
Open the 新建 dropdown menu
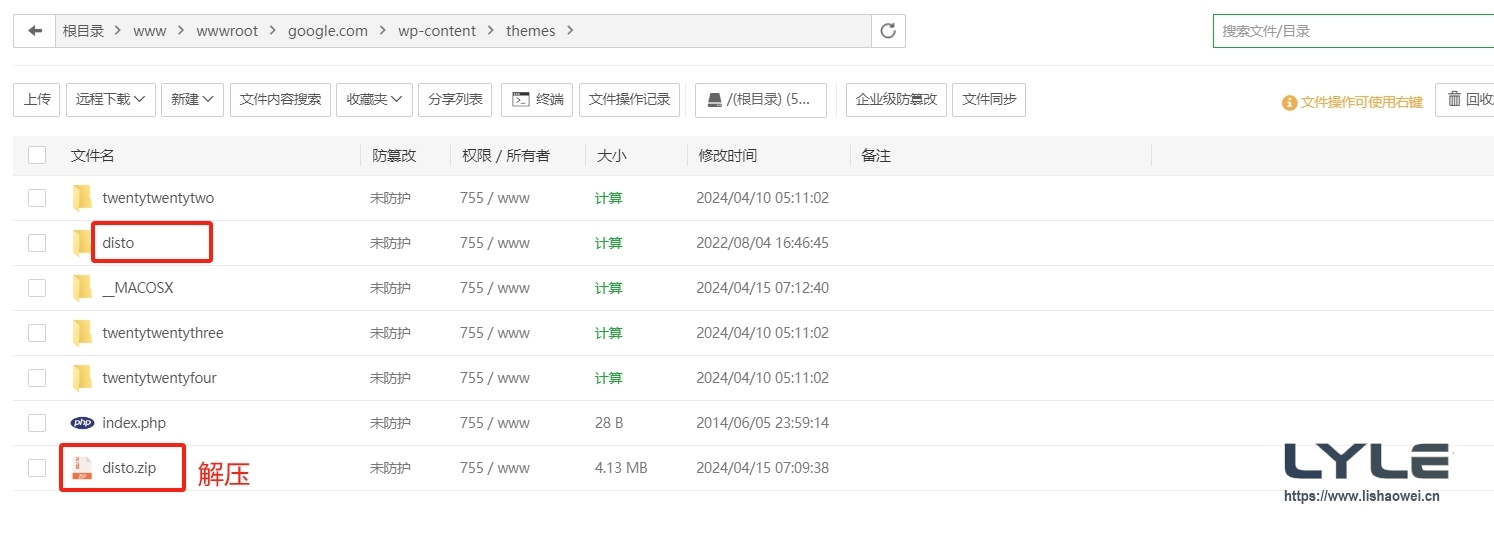click(192, 100)
